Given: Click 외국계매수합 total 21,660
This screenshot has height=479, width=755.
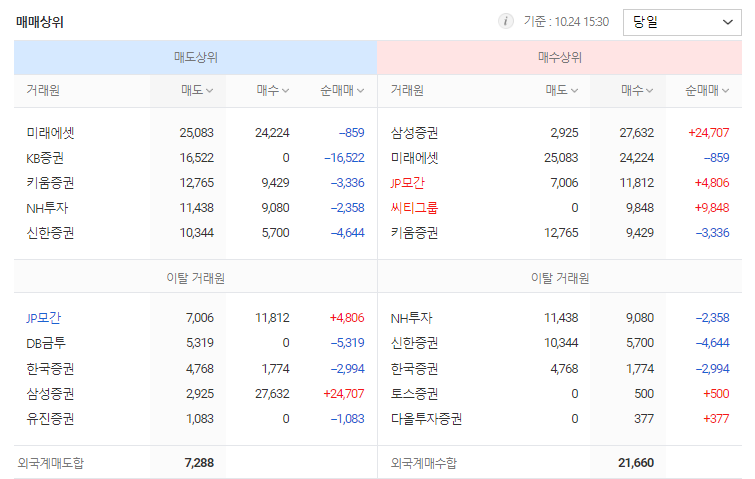Looking at the screenshot, I should click(636, 463).
